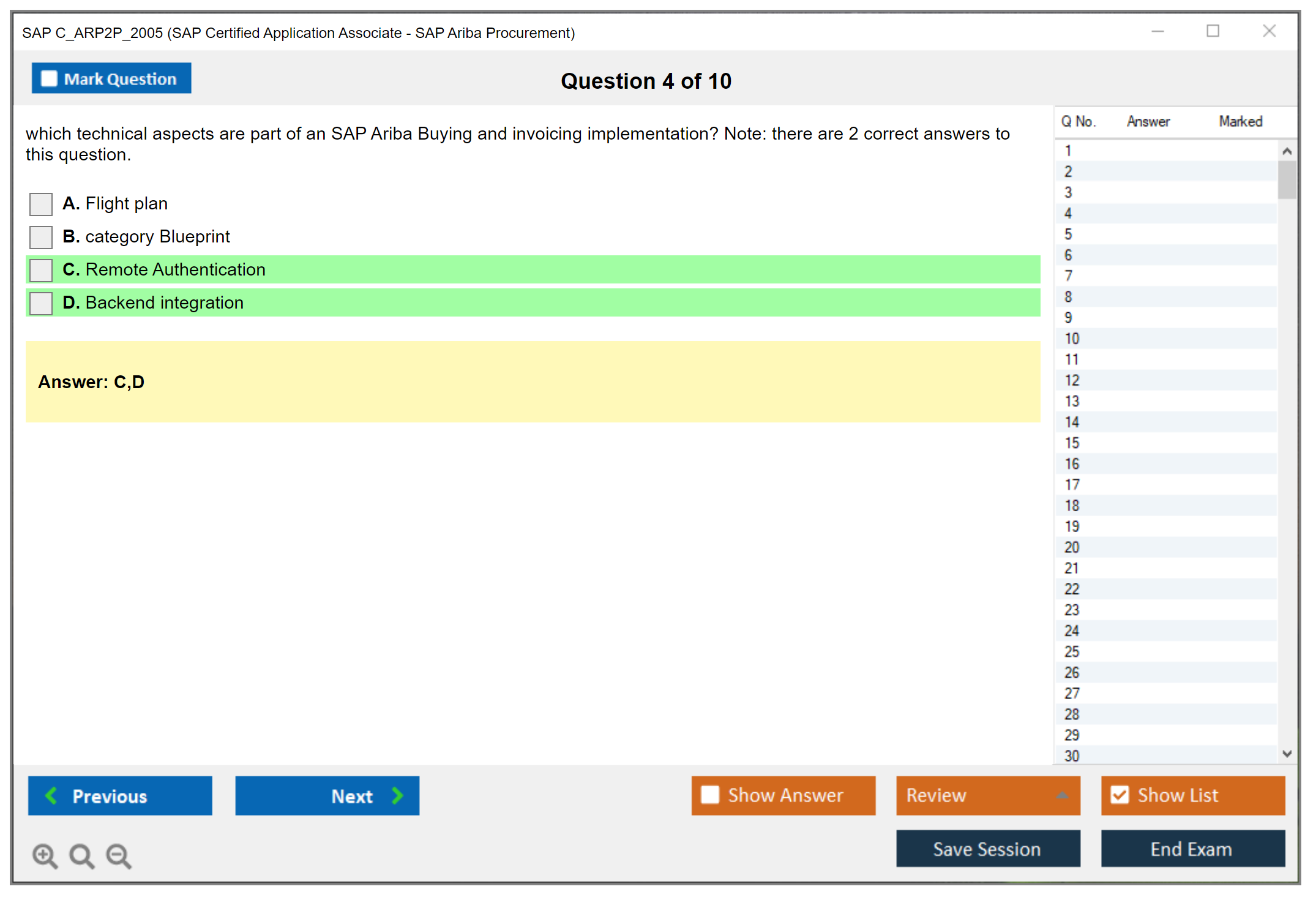Uncheck the Show List toggle
Screen dimensions: 1316x900
coord(1120,795)
